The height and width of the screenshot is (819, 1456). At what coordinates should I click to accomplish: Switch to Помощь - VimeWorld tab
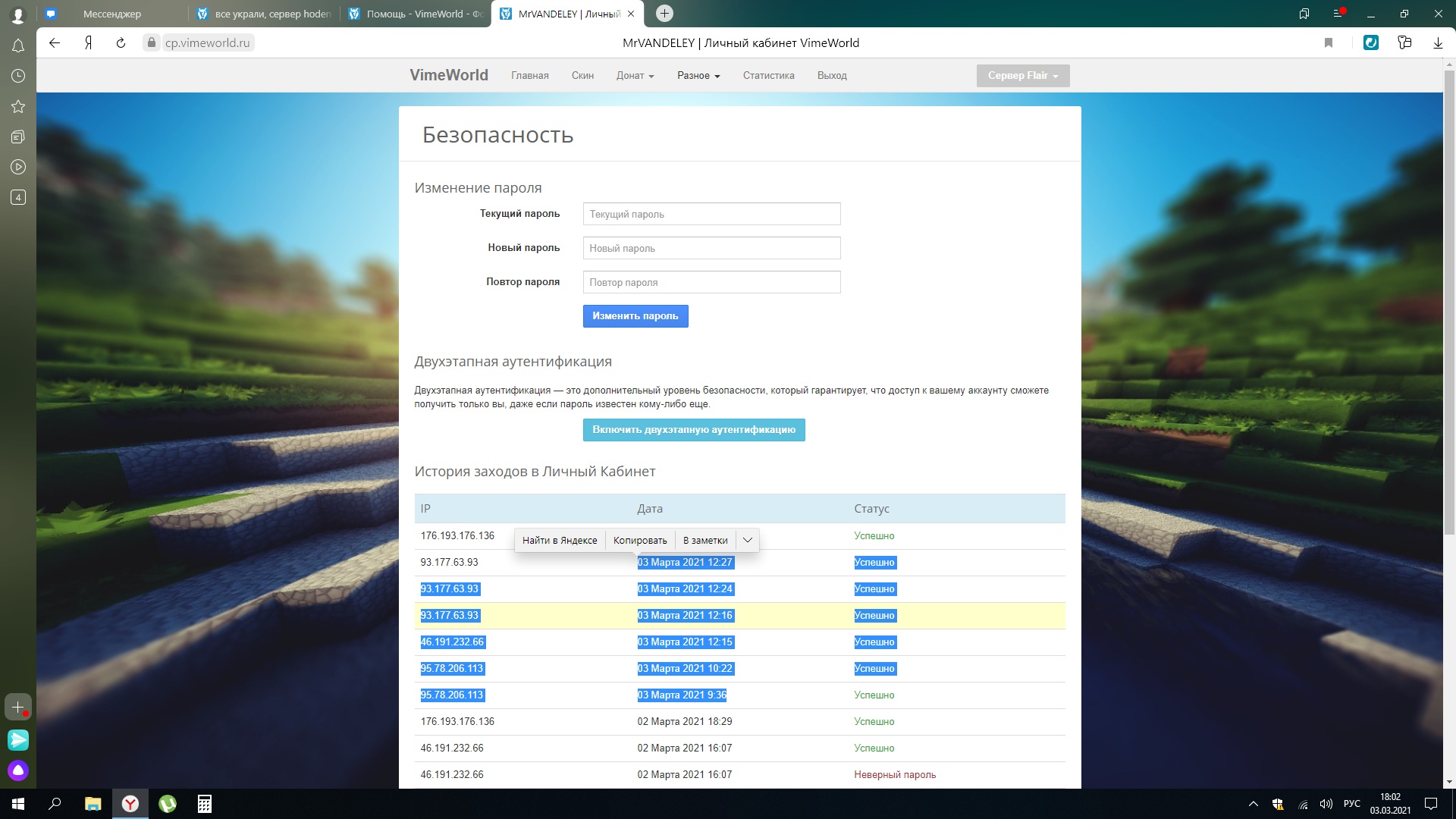pyautogui.click(x=416, y=14)
